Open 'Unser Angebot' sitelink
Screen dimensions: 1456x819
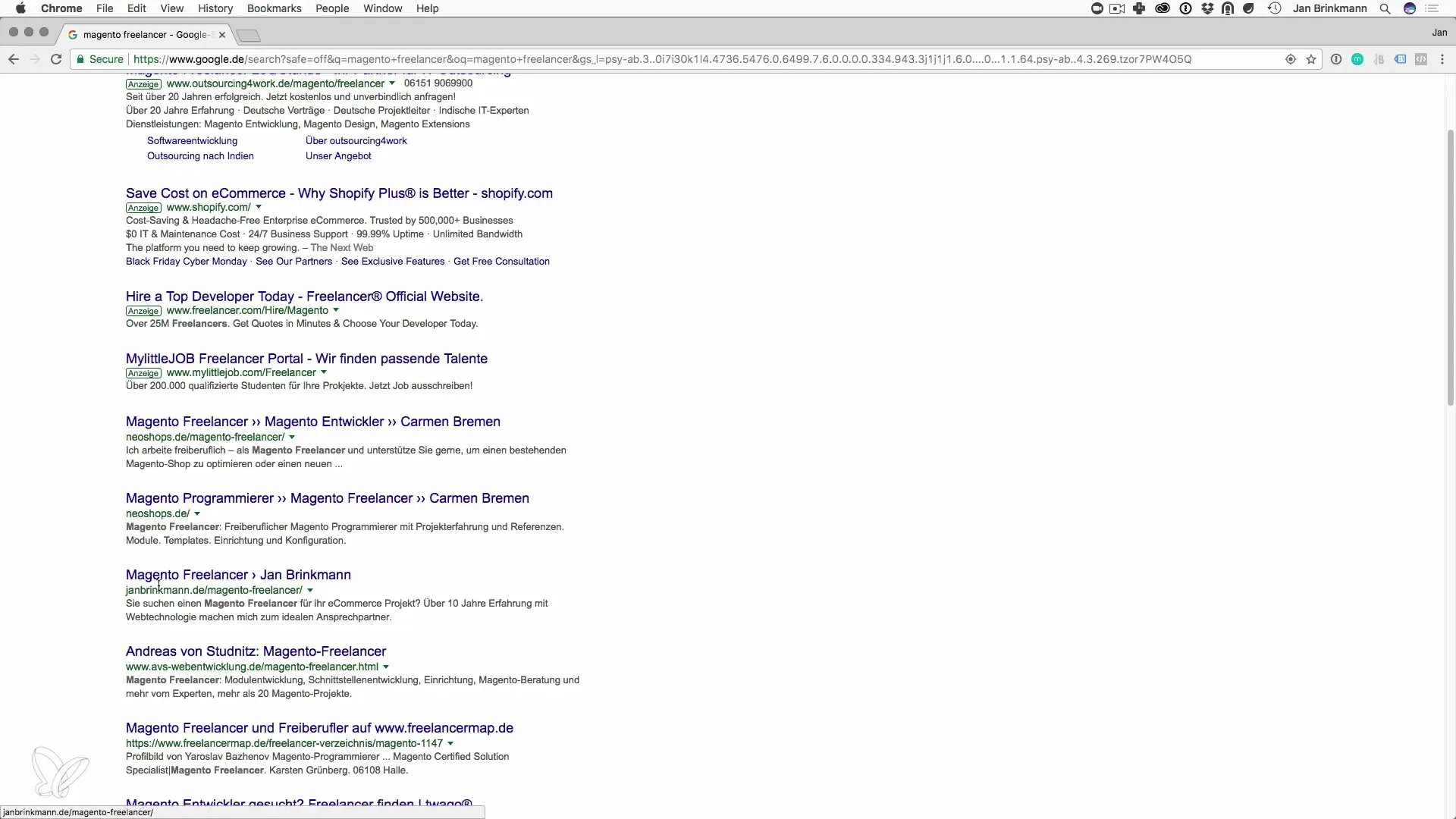pyautogui.click(x=338, y=156)
